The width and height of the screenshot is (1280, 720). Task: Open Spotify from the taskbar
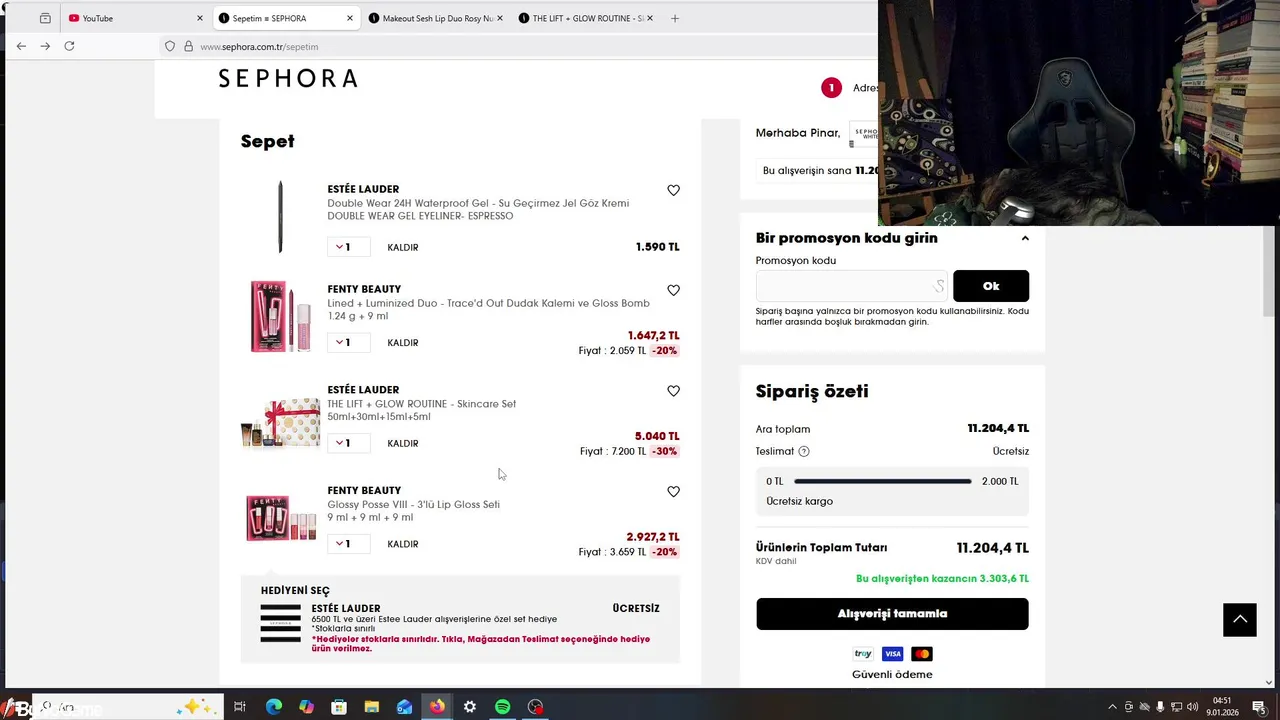503,707
